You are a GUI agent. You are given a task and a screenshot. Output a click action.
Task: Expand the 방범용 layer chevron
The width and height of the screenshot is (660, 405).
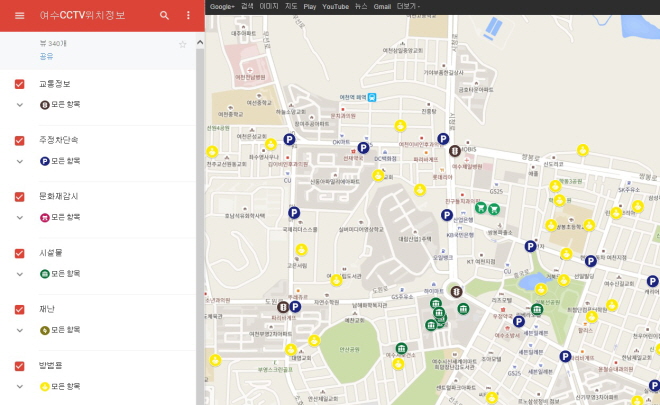pyautogui.click(x=20, y=385)
